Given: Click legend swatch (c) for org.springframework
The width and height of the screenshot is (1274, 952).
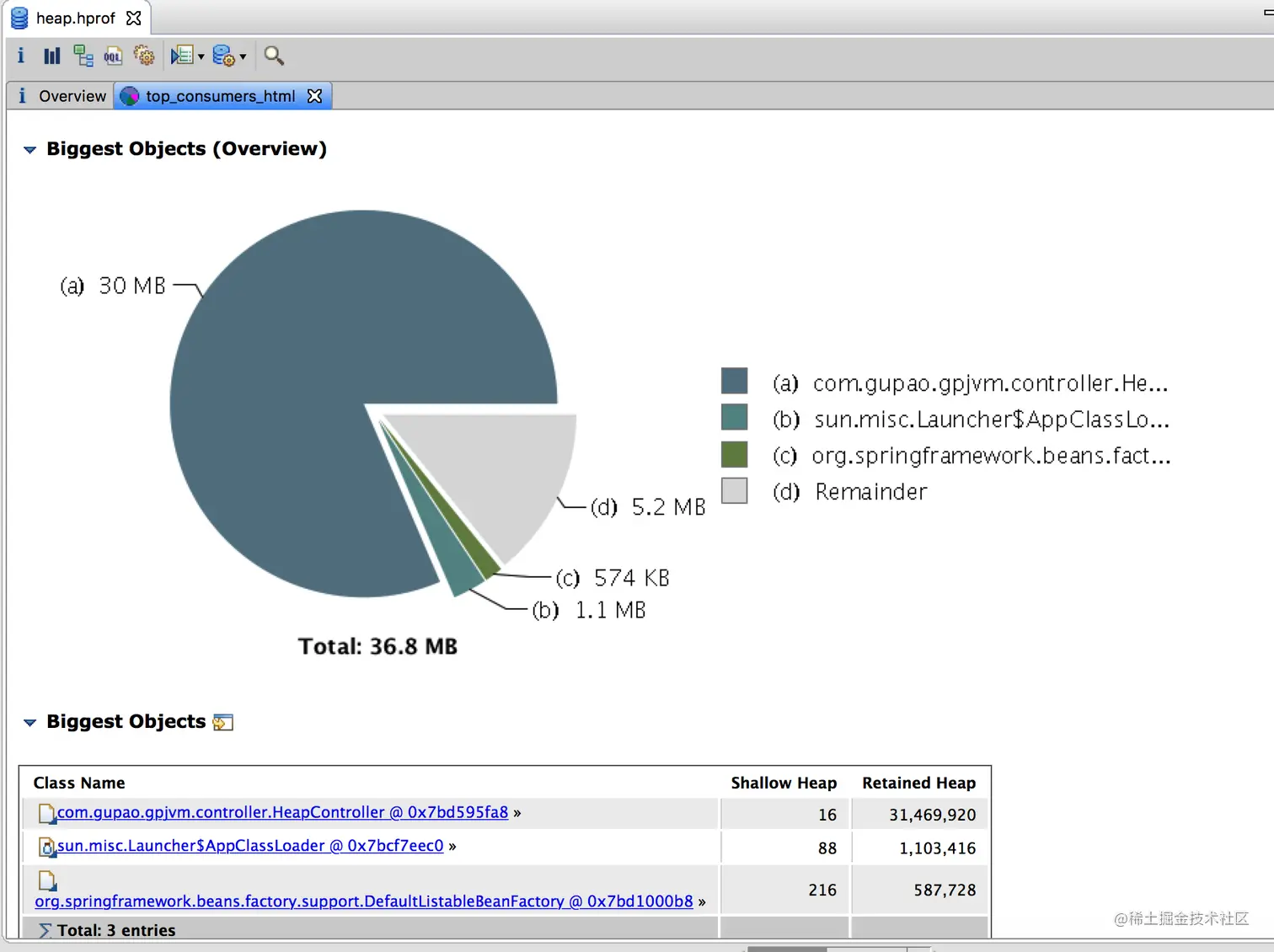Looking at the screenshot, I should (735, 454).
